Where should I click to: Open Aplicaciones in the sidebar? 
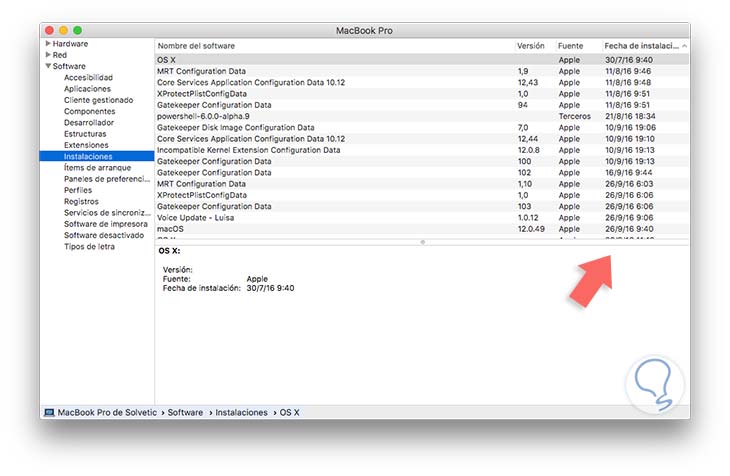(87, 88)
